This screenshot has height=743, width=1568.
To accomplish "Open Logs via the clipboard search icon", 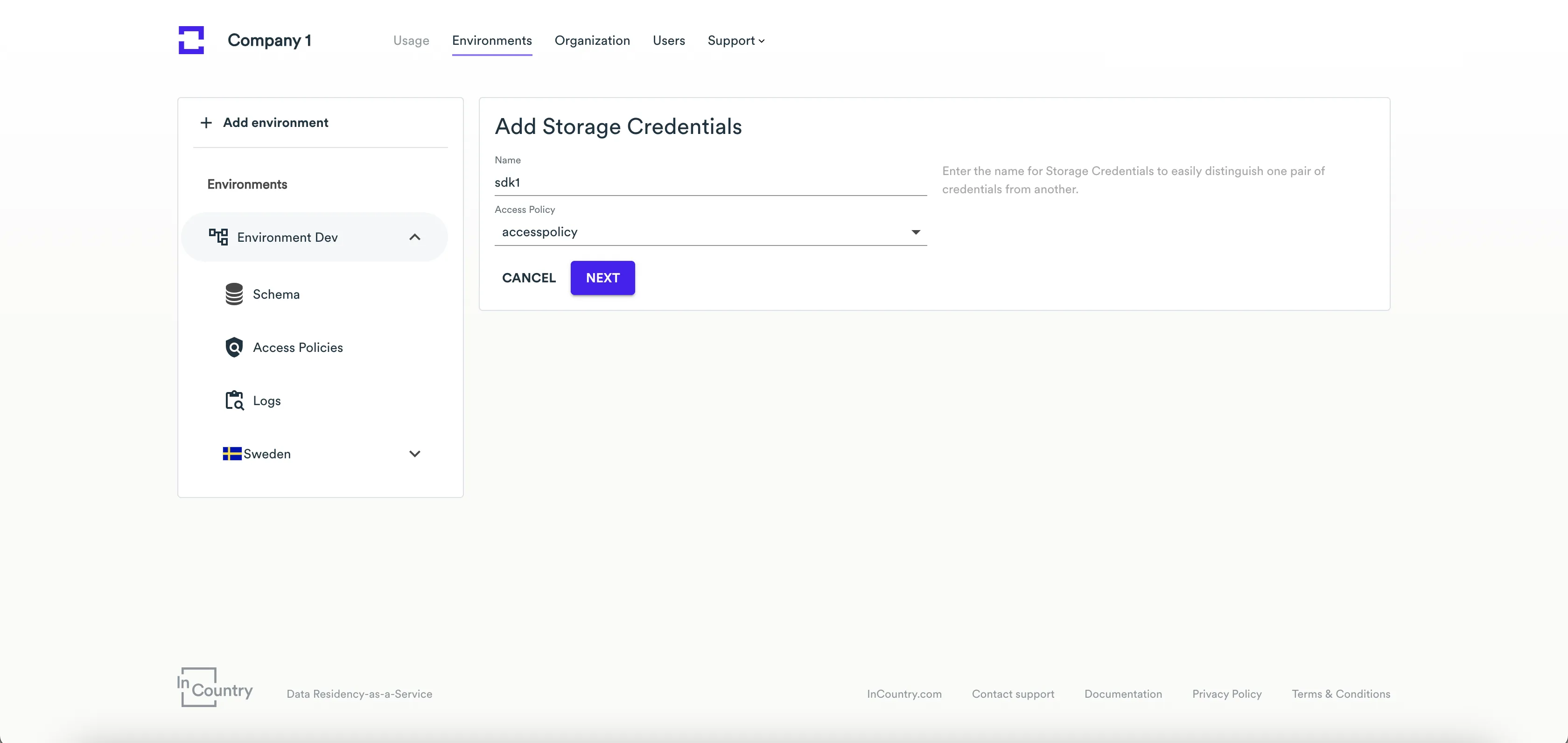I will pos(234,400).
